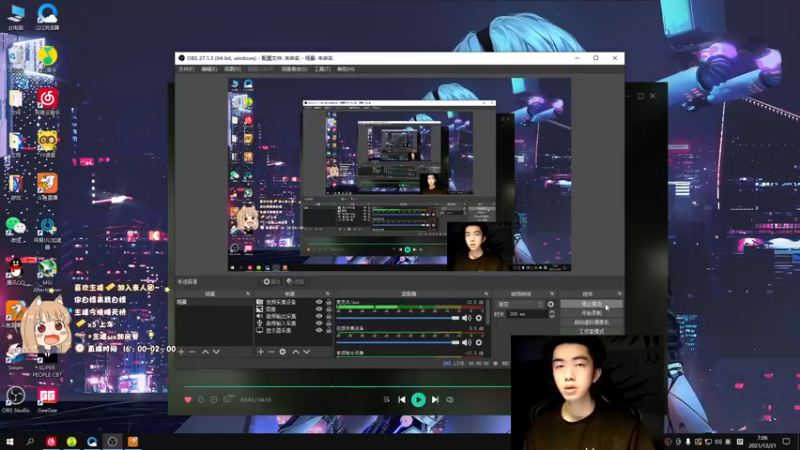Image resolution: width=800 pixels, height=450 pixels.
Task: Seek on the music player progress bar
Action: click(x=347, y=386)
